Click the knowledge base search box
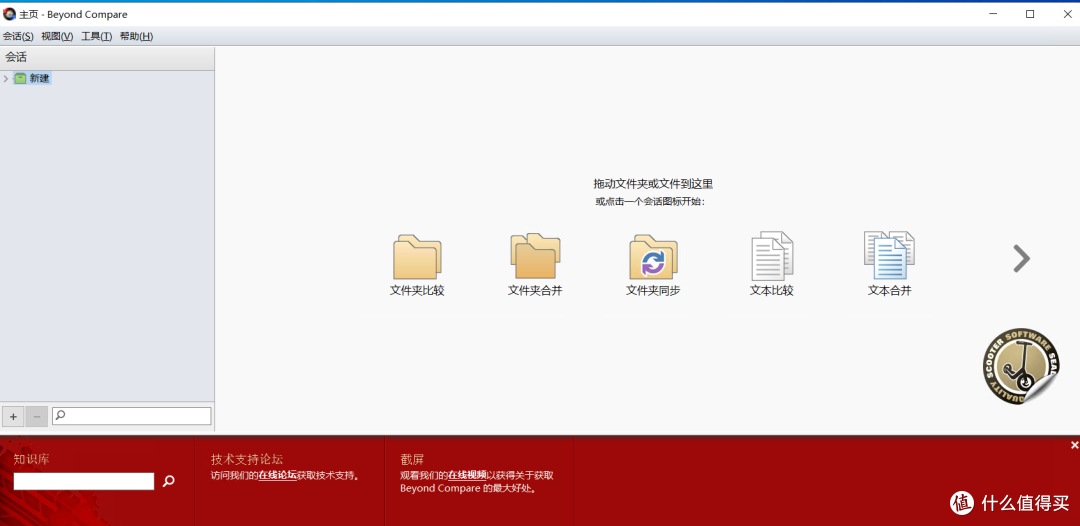 [x=84, y=481]
